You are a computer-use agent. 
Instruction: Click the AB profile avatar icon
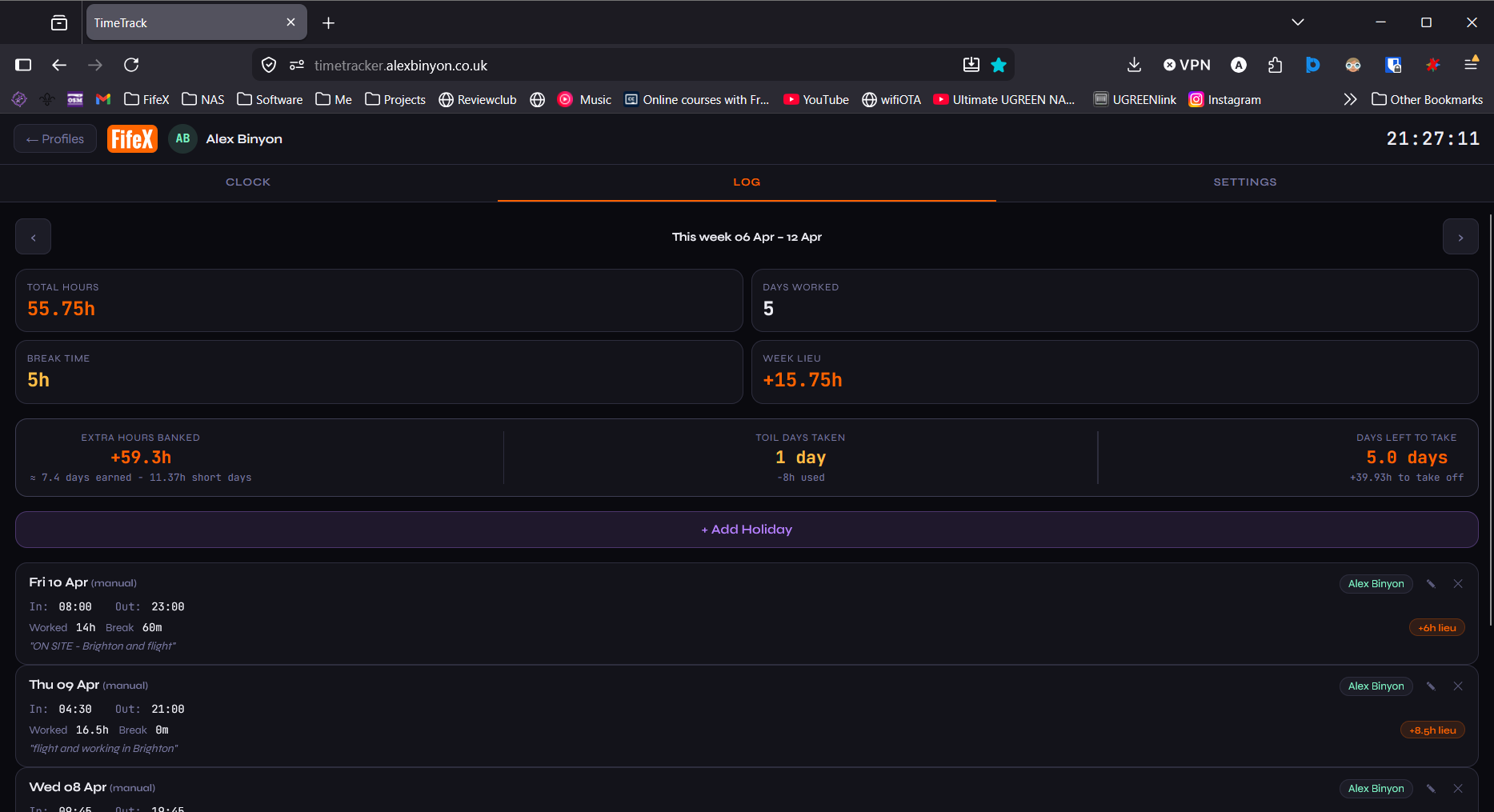[x=182, y=138]
